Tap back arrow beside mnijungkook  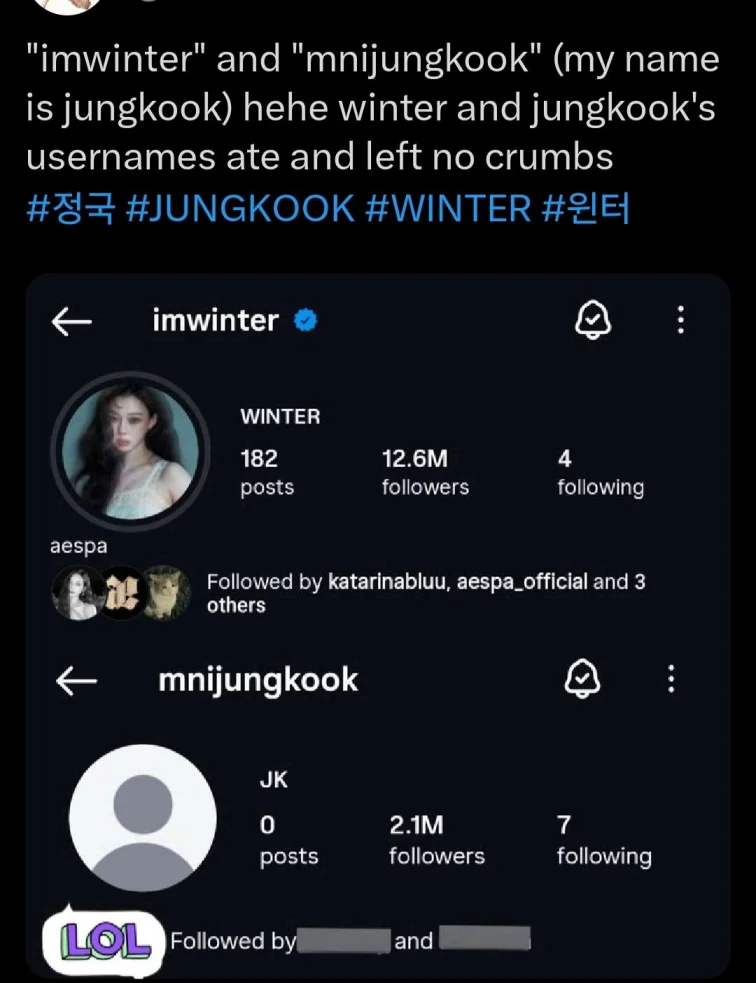(x=75, y=681)
